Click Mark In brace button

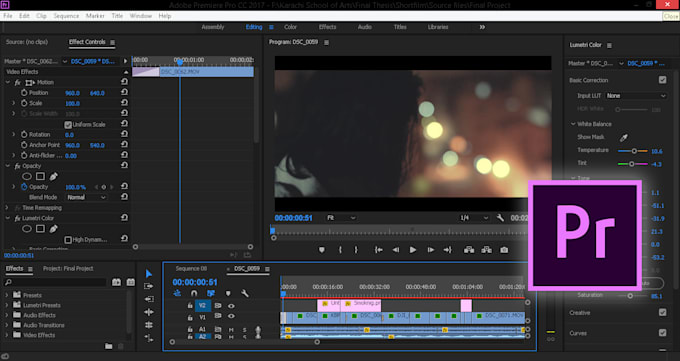[x=340, y=250]
